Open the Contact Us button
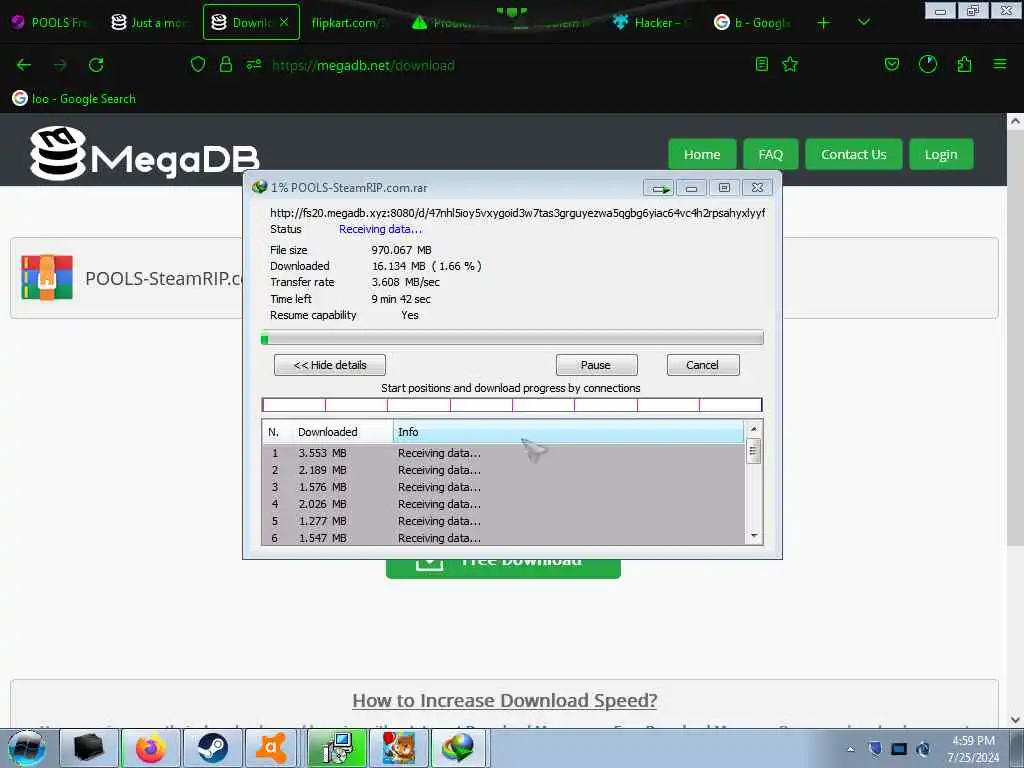Viewport: 1024px width, 768px height. click(x=854, y=155)
